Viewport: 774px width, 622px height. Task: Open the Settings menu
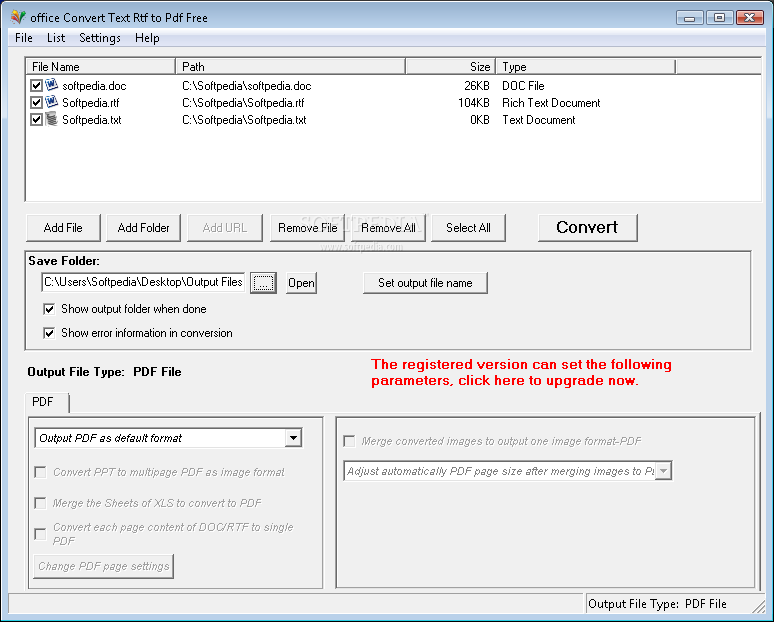click(100, 38)
